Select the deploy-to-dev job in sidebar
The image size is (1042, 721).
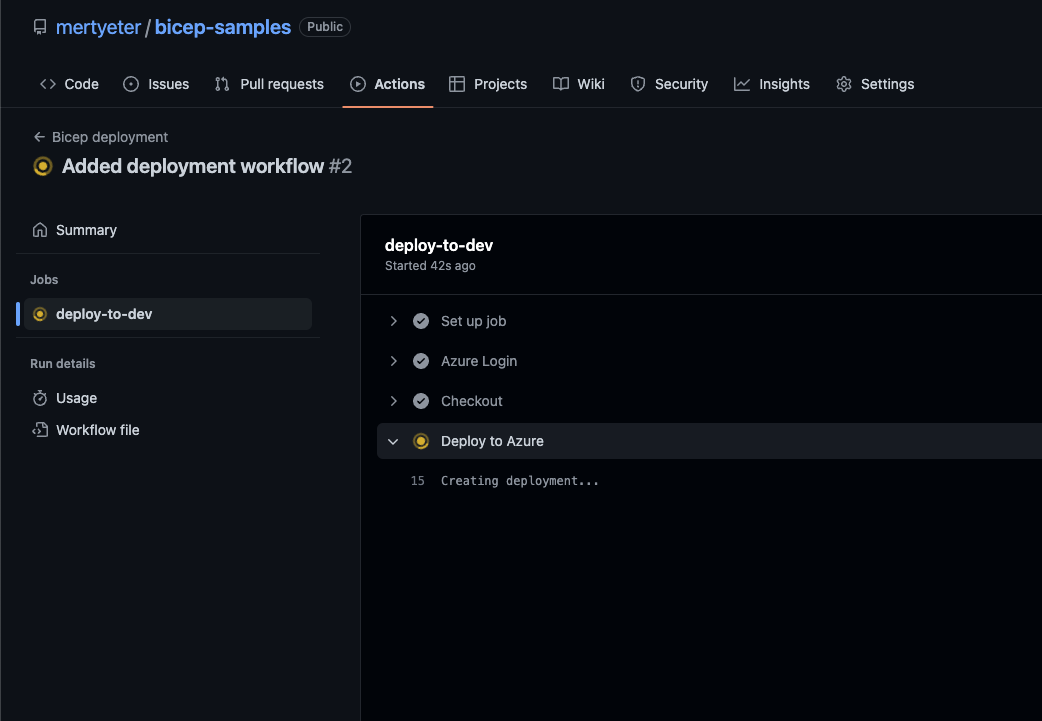[167, 314]
